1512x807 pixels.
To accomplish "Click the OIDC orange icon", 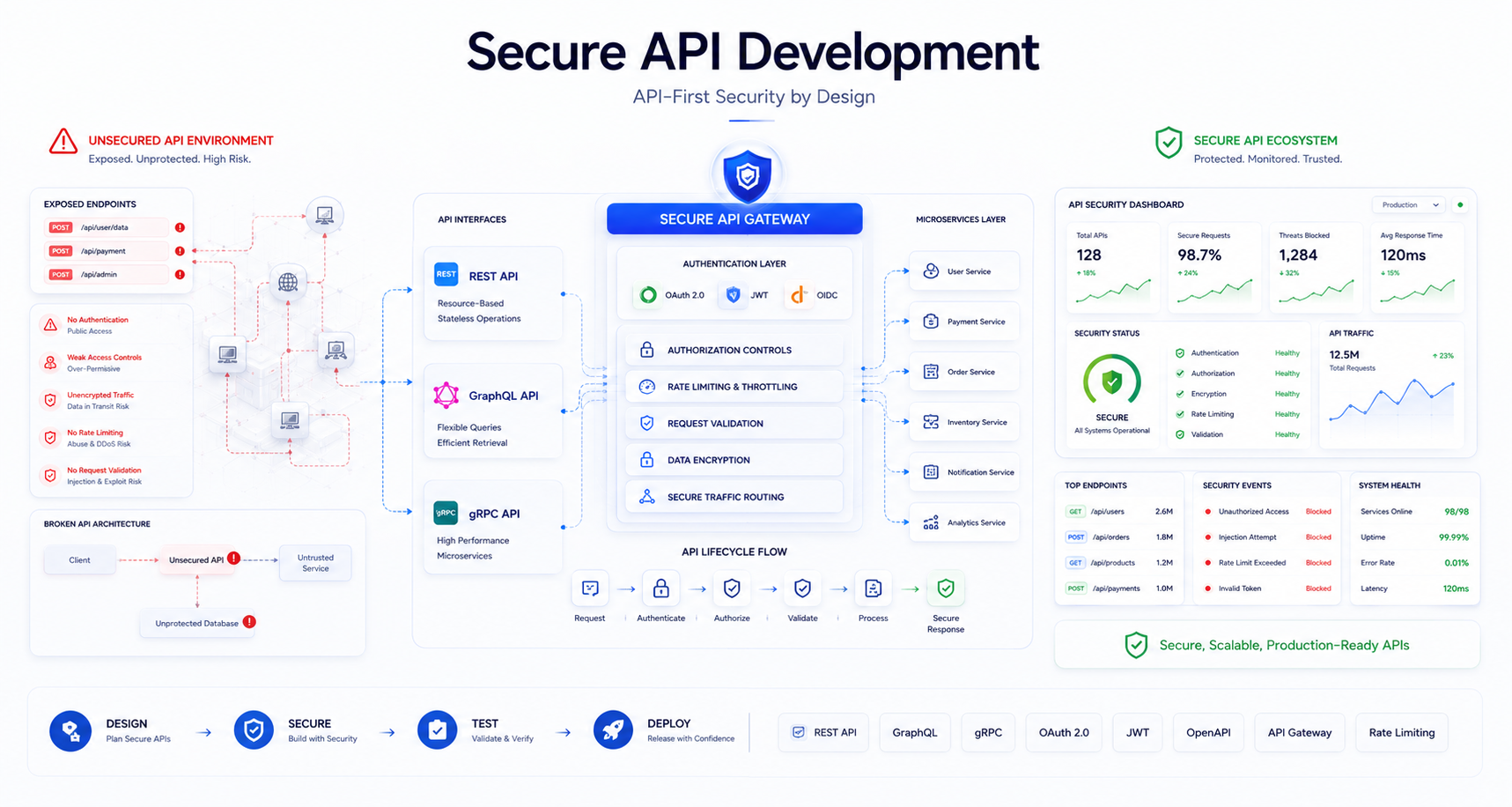I will (x=798, y=295).
